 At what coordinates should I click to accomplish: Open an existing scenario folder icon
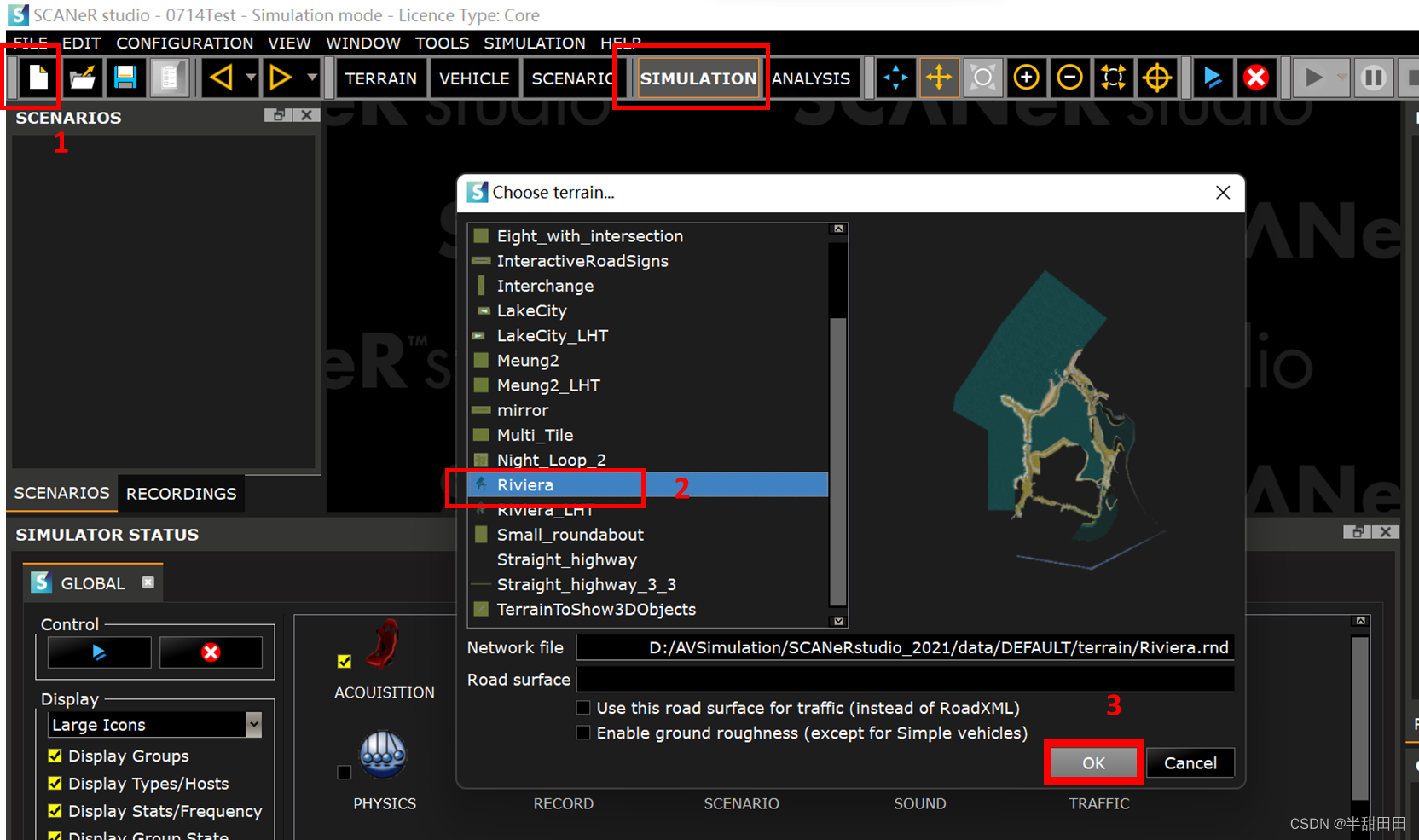(x=82, y=78)
